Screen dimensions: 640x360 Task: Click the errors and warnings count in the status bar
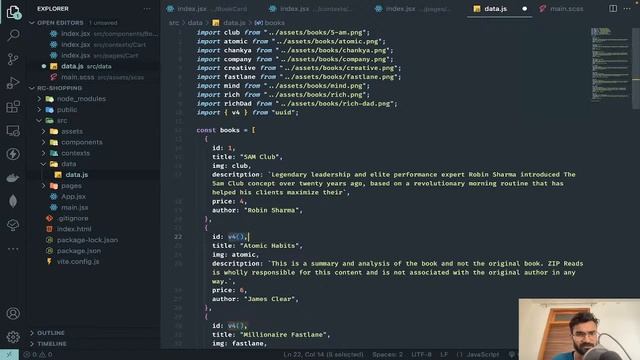coord(38,354)
